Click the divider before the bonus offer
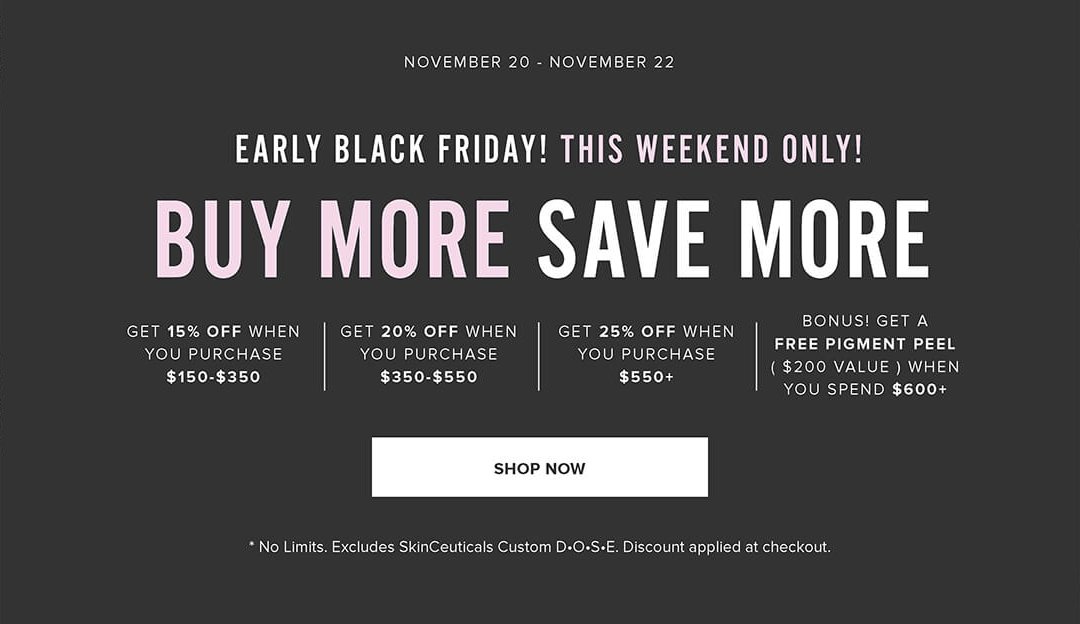1080x624 pixels. pyautogui.click(x=756, y=356)
